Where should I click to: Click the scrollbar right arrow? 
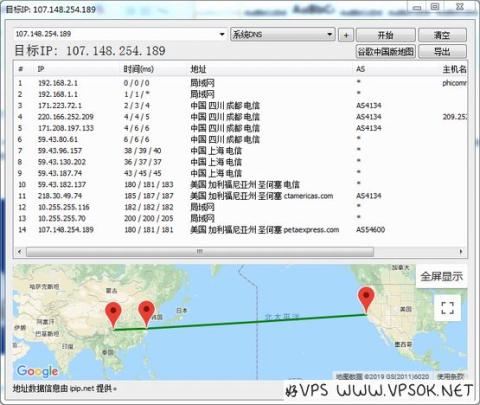461,252
